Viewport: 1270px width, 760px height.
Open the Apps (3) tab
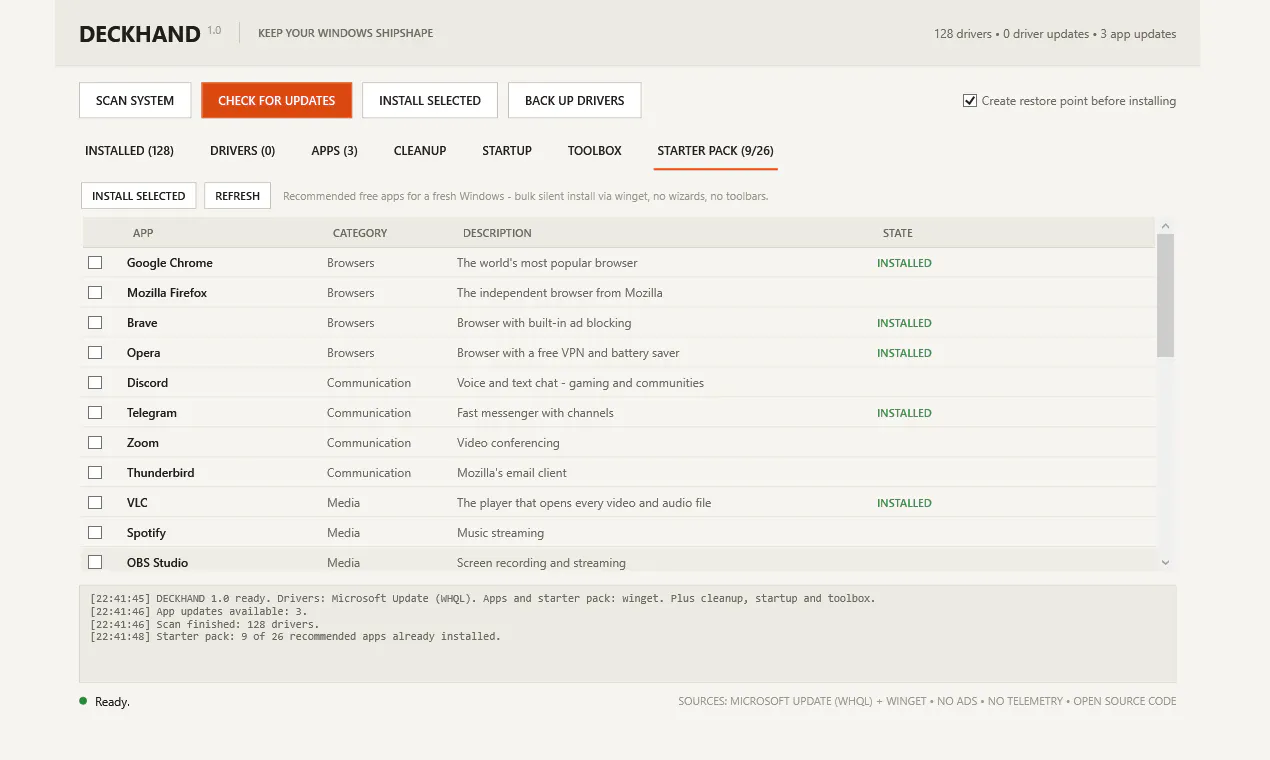click(x=334, y=151)
